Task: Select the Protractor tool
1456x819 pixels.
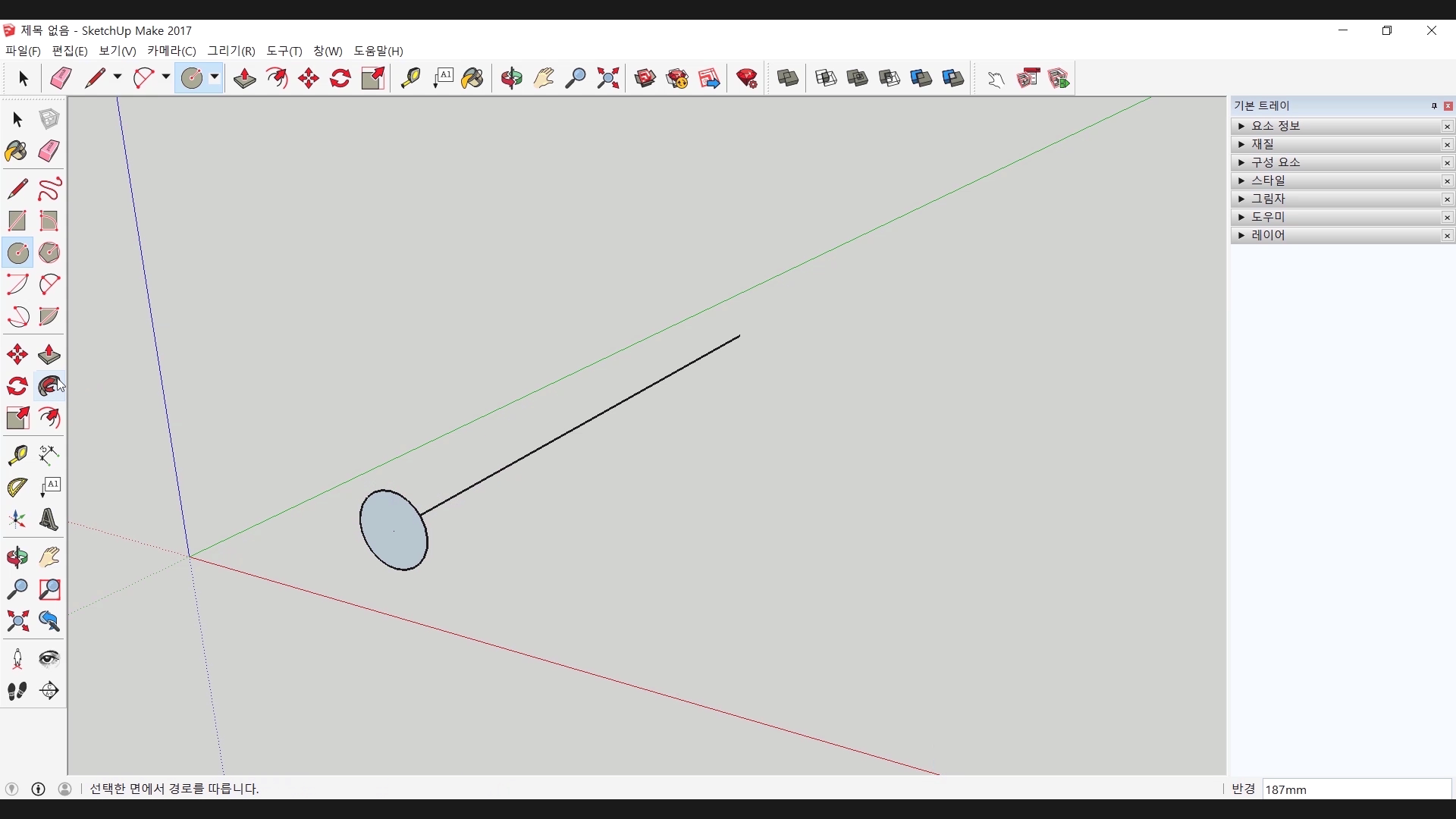Action: coord(17,487)
